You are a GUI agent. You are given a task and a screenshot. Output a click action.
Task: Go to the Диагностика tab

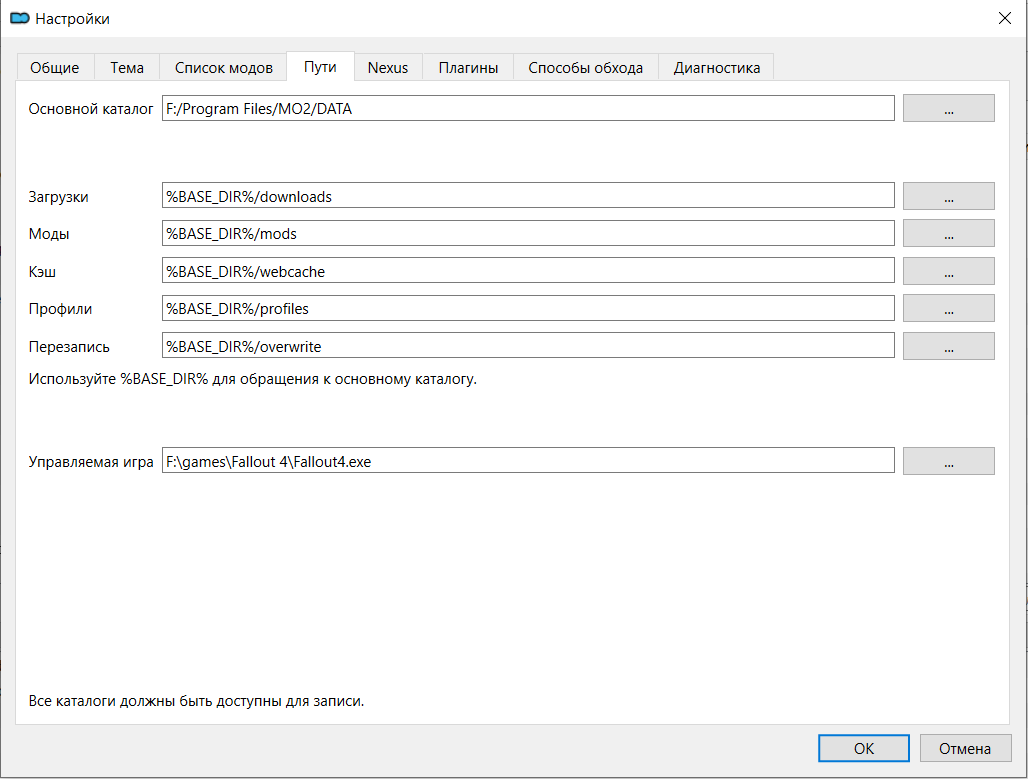(x=716, y=68)
